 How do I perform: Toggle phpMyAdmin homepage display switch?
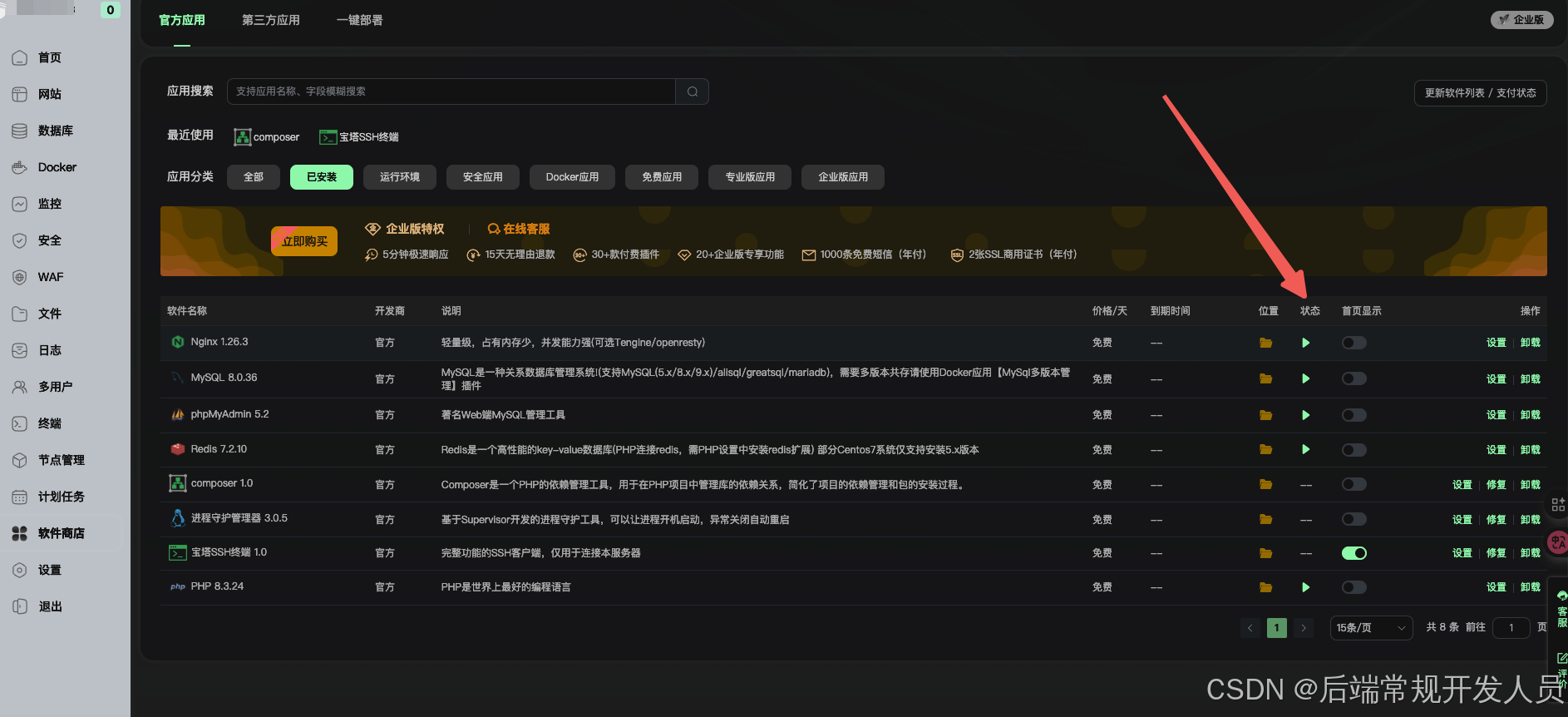(1354, 415)
